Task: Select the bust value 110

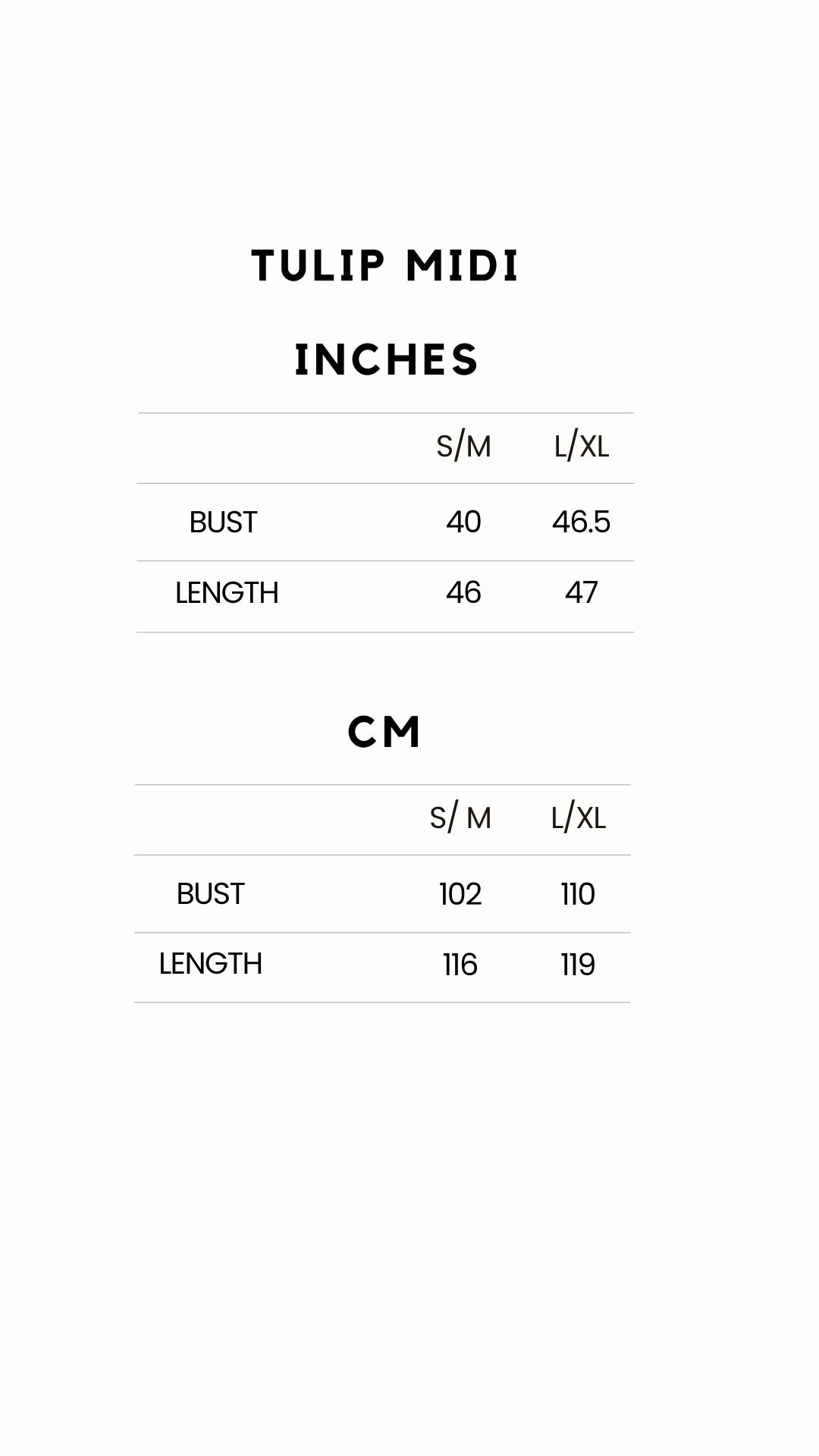Action: 578,894
